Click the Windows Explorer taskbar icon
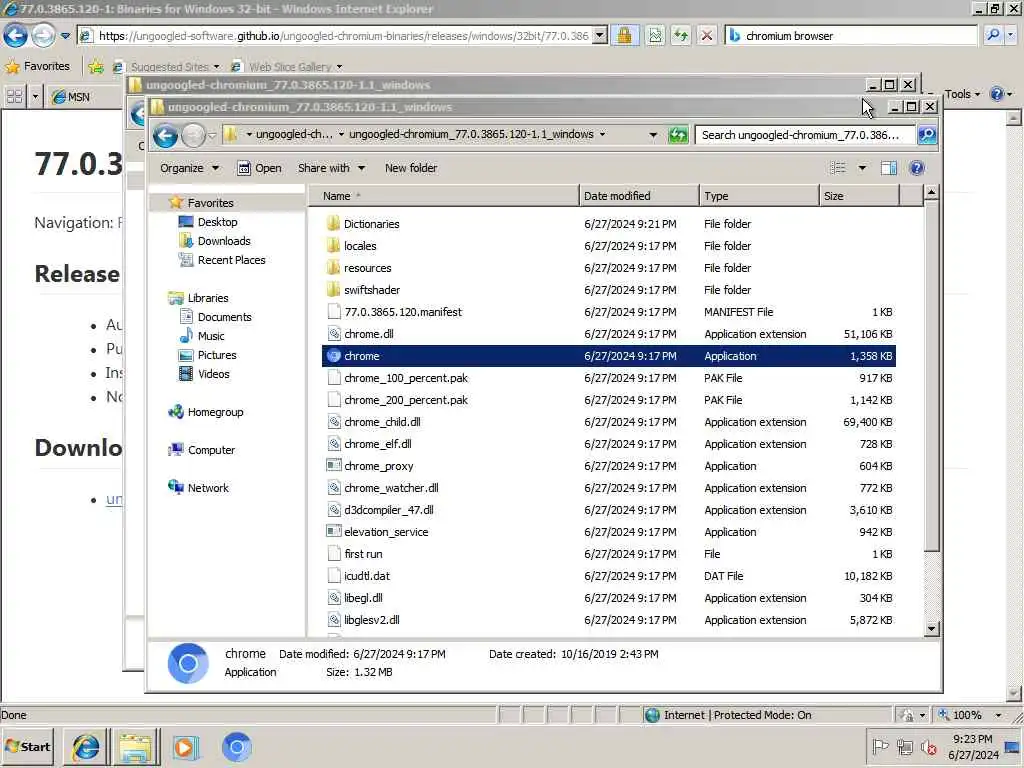The height and width of the screenshot is (768, 1024). point(135,747)
